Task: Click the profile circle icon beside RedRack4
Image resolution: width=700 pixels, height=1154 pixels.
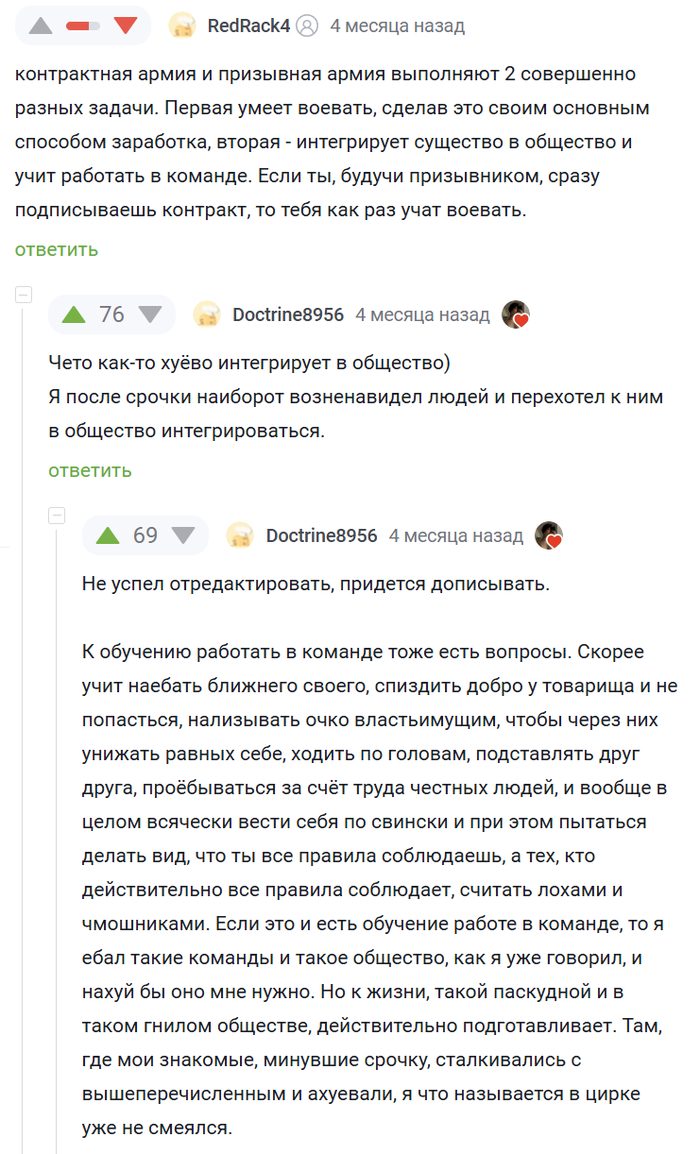Action: (x=308, y=26)
